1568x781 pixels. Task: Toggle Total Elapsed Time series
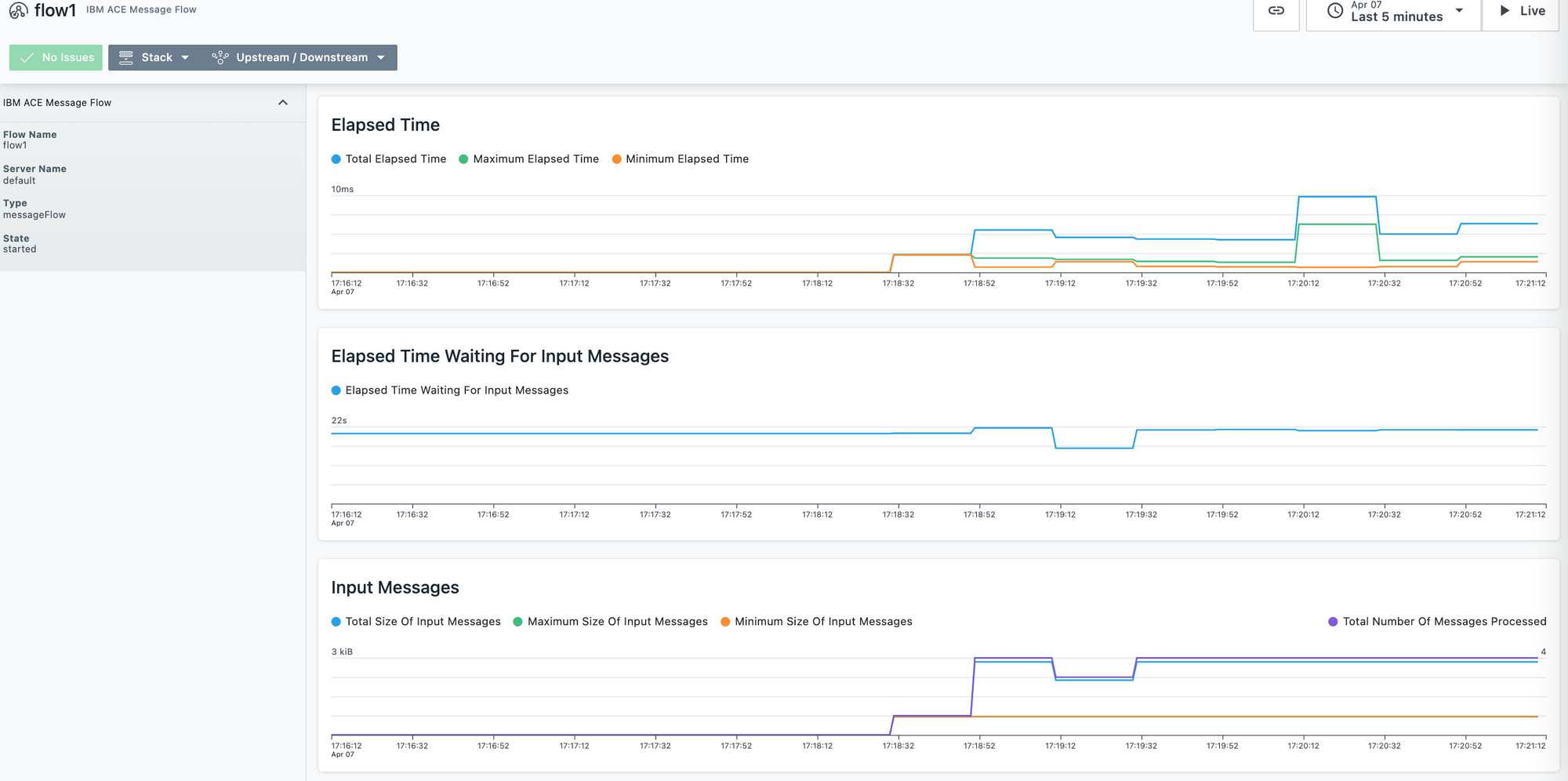(x=389, y=159)
